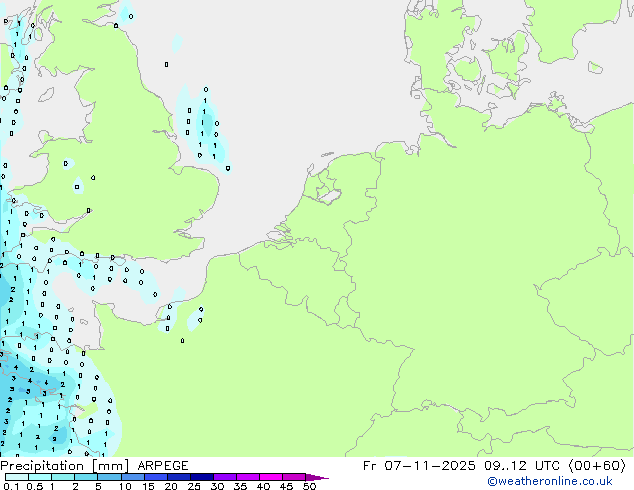Click the "0.5" legend scale label
634x490 pixels.
[x=35, y=486]
